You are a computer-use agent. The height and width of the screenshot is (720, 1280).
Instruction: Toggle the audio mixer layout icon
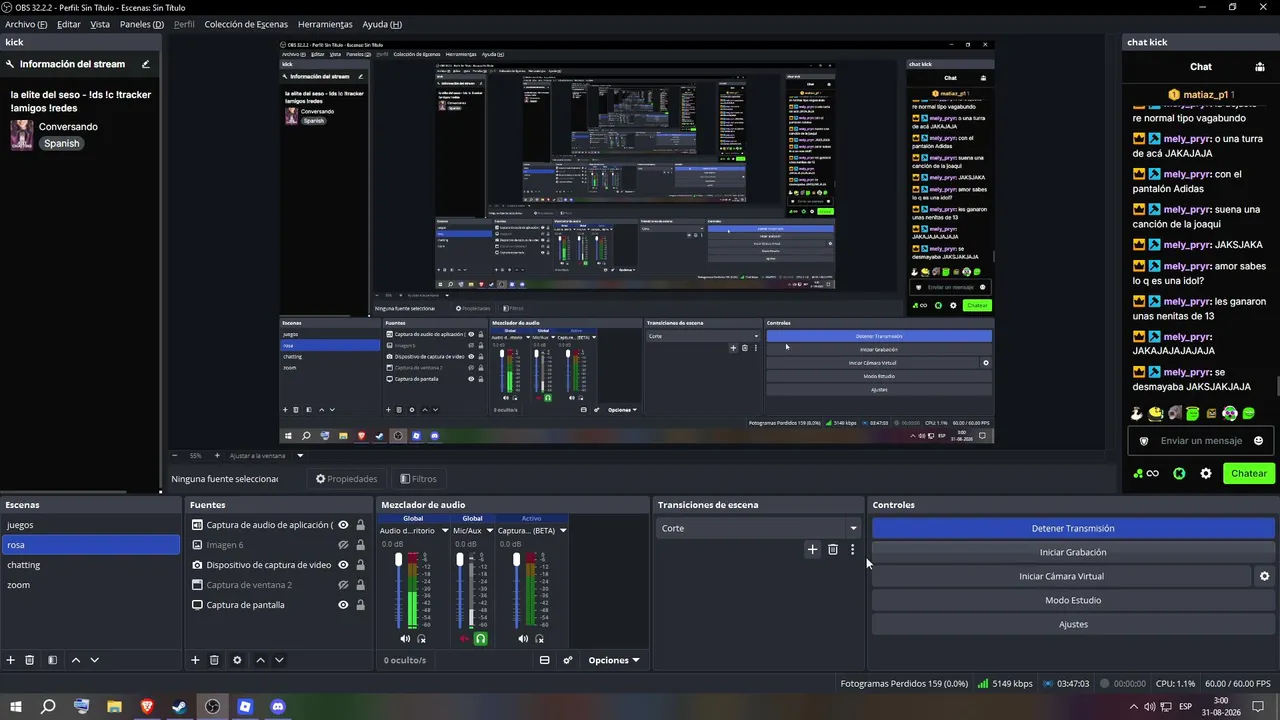(x=545, y=660)
